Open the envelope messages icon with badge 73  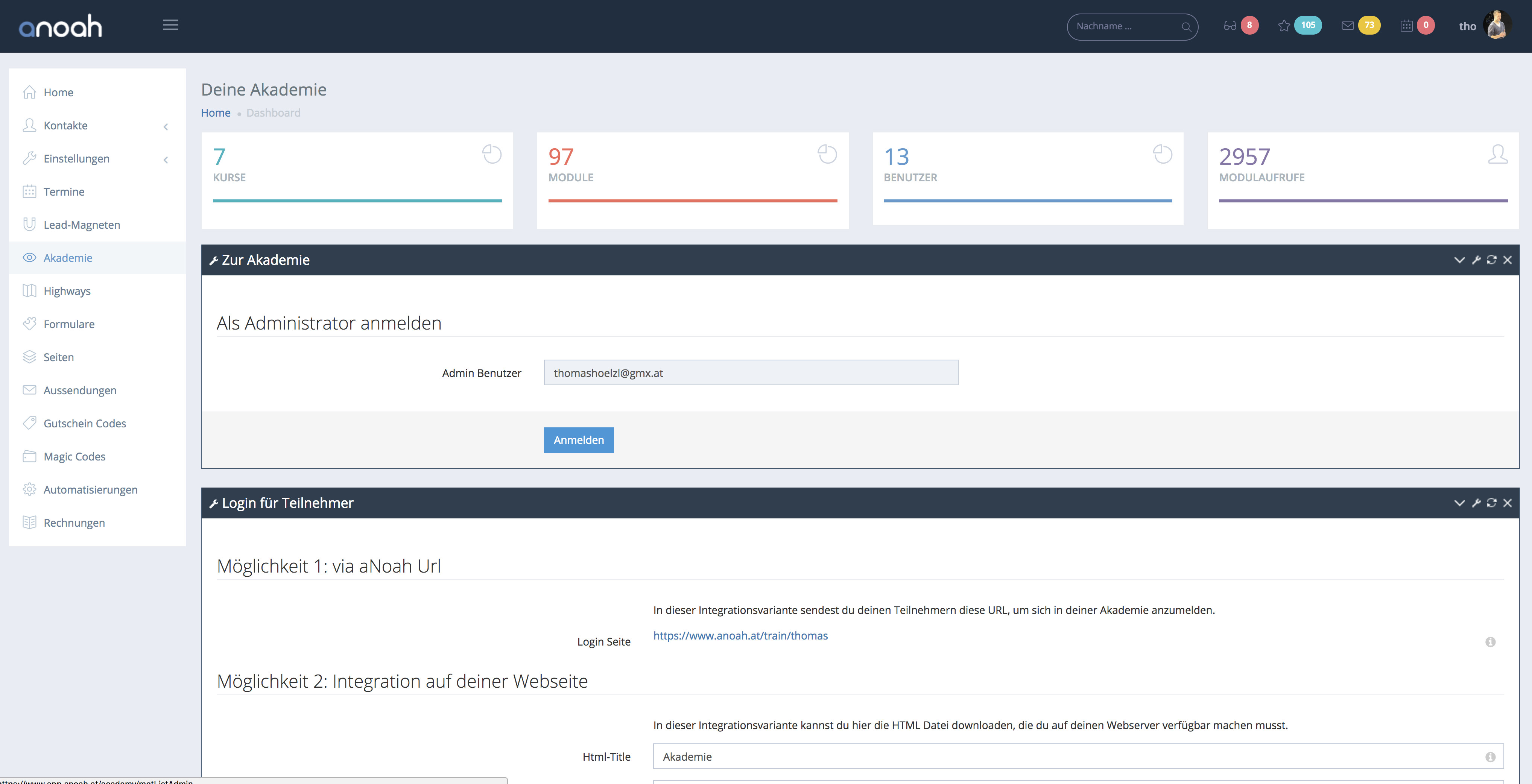1348,26
